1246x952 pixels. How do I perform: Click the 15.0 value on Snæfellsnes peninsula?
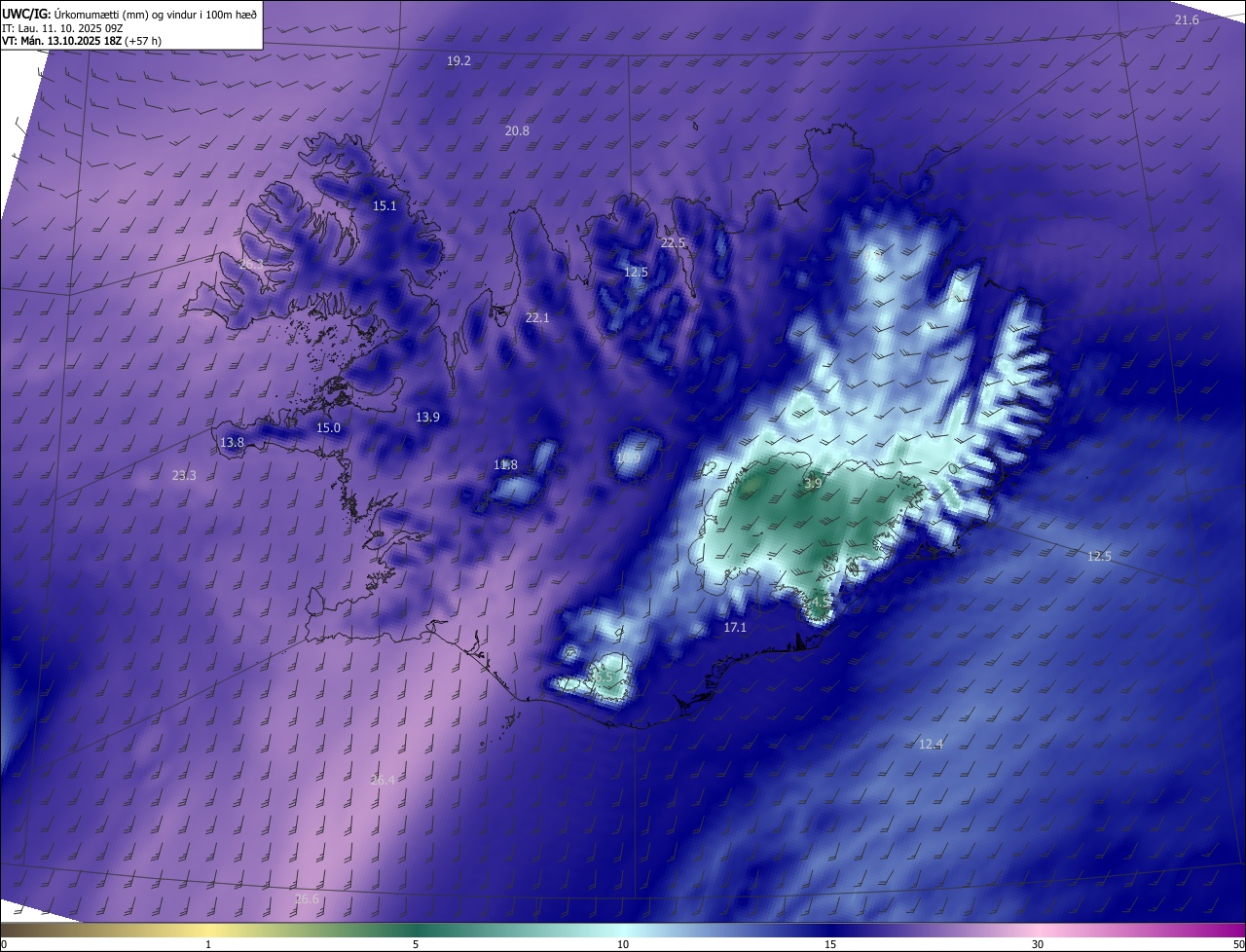click(x=328, y=428)
